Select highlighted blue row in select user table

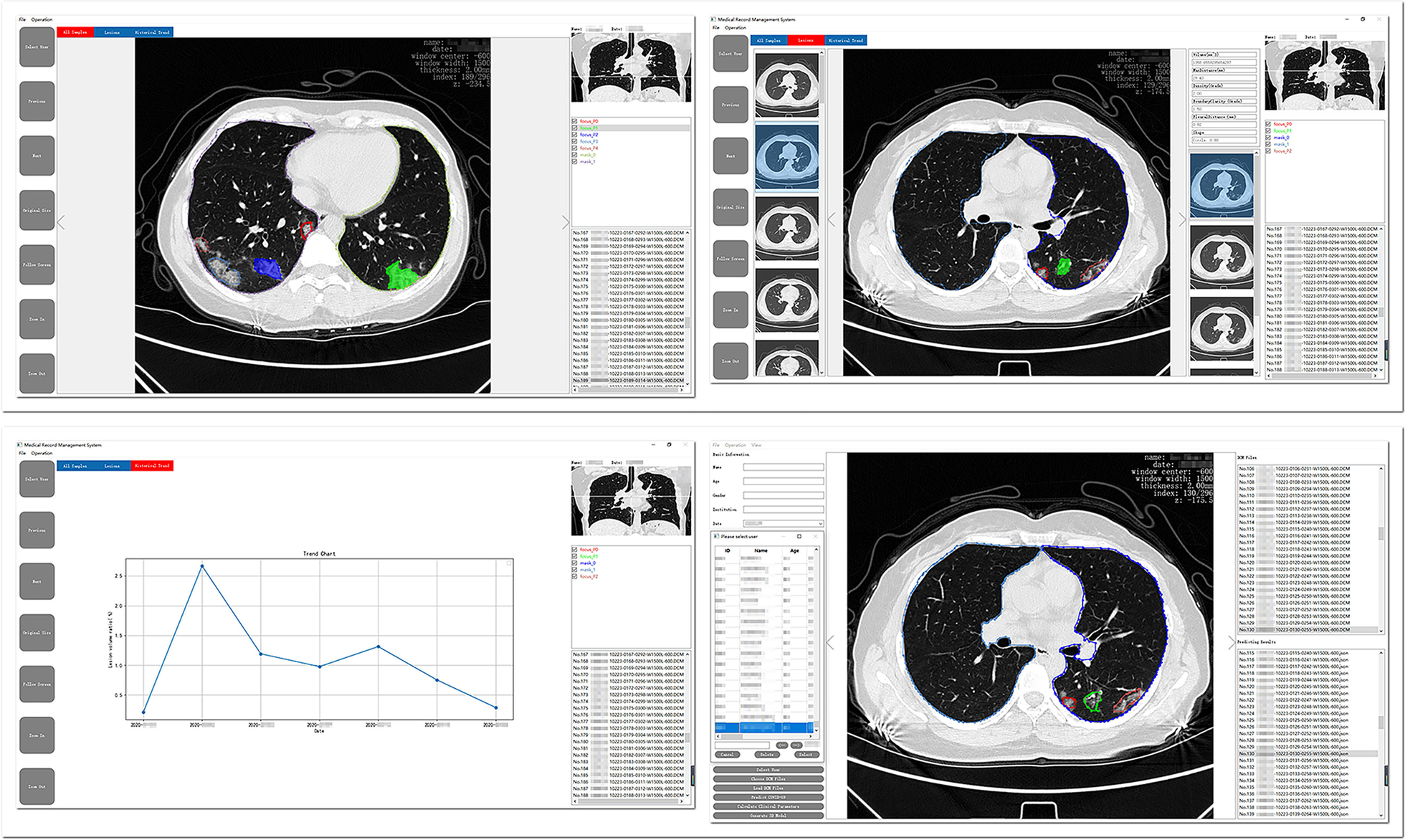pyautogui.click(x=764, y=727)
